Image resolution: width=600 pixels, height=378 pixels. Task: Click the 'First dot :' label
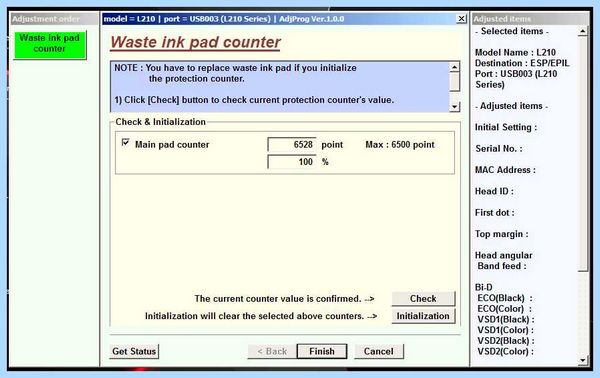click(x=494, y=213)
